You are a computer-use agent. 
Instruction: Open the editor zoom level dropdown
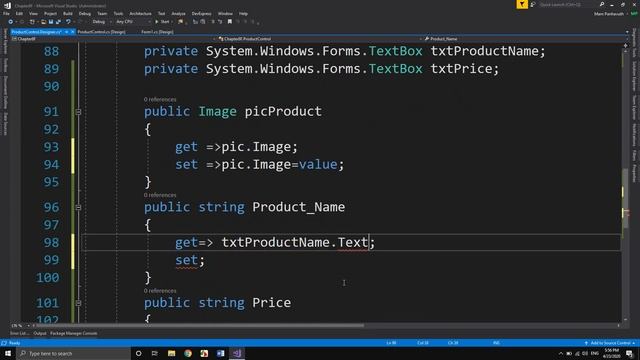20,326
